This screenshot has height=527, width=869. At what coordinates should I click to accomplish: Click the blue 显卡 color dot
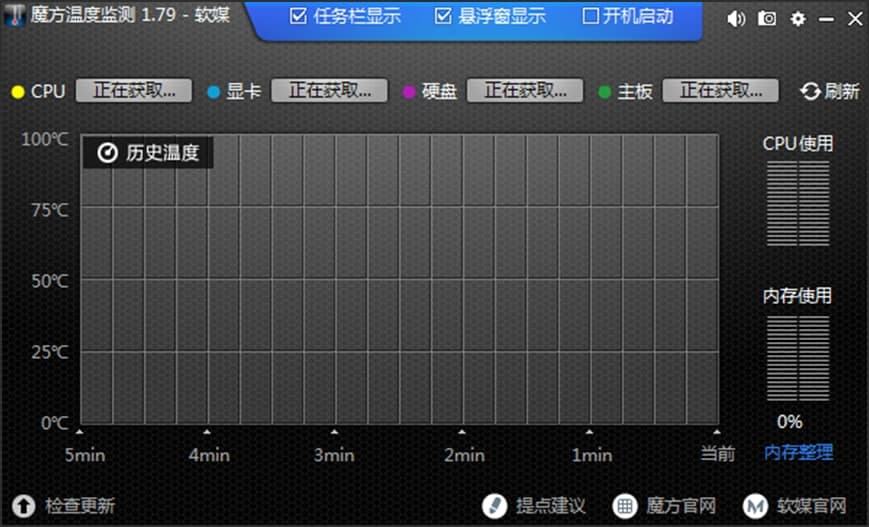213,92
